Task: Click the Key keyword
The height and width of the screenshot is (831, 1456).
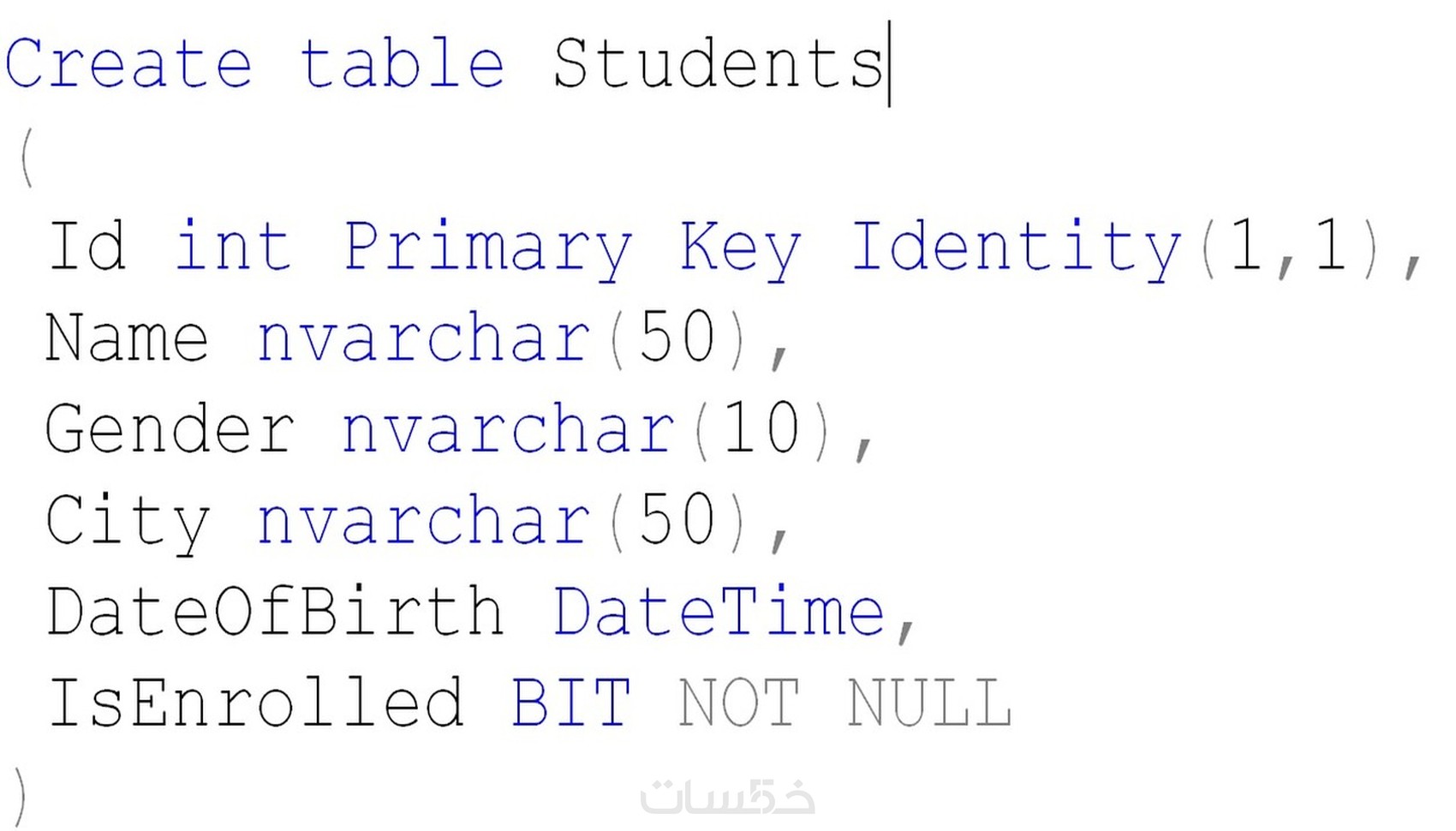Action: click(x=741, y=248)
